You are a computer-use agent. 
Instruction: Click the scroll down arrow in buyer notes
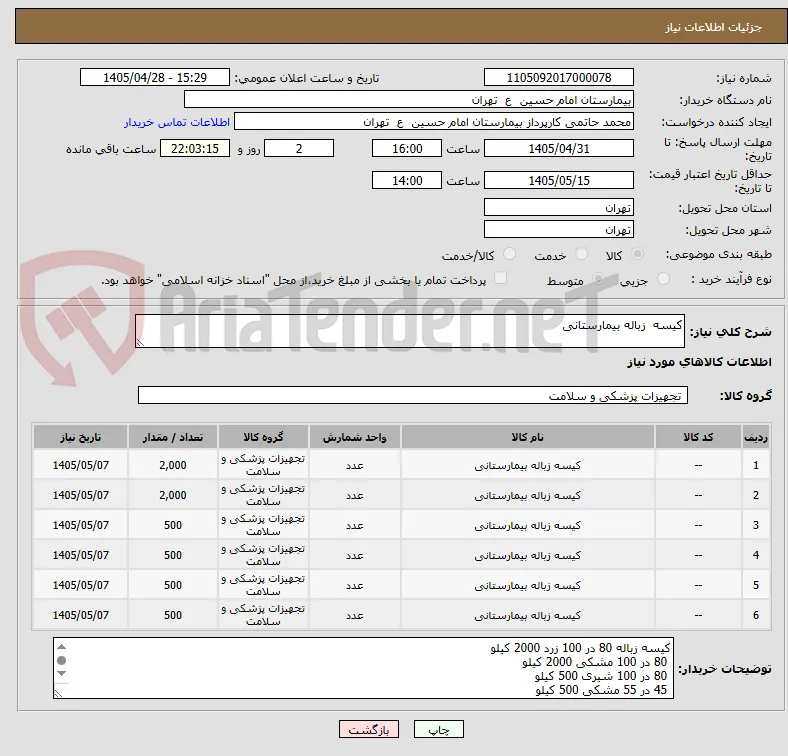(61, 674)
